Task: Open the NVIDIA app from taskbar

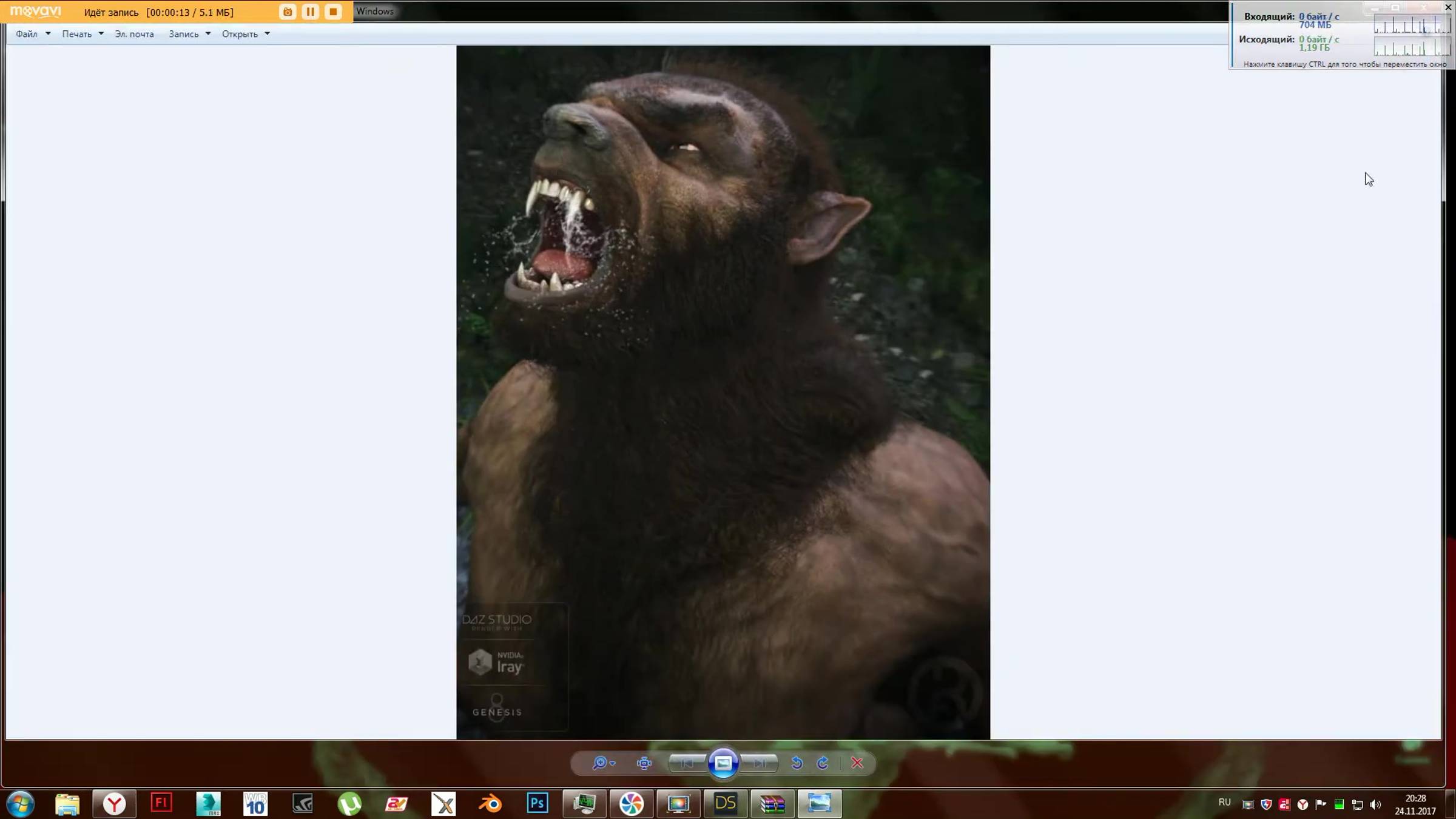Action: [302, 804]
